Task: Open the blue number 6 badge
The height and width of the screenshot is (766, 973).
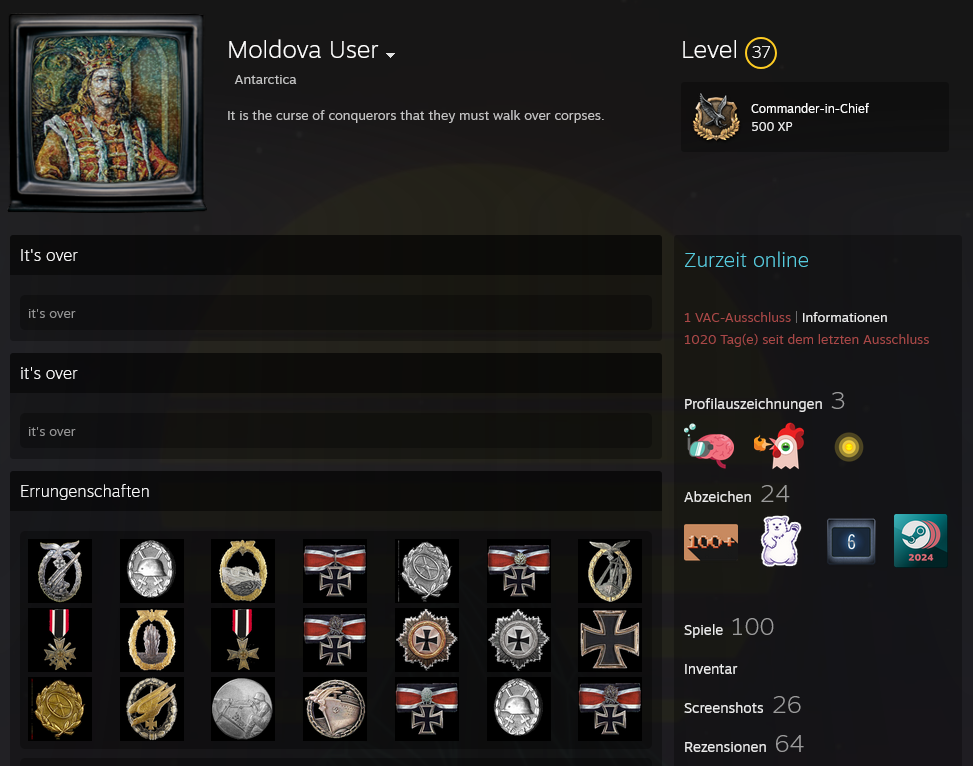Action: pyautogui.click(x=851, y=541)
